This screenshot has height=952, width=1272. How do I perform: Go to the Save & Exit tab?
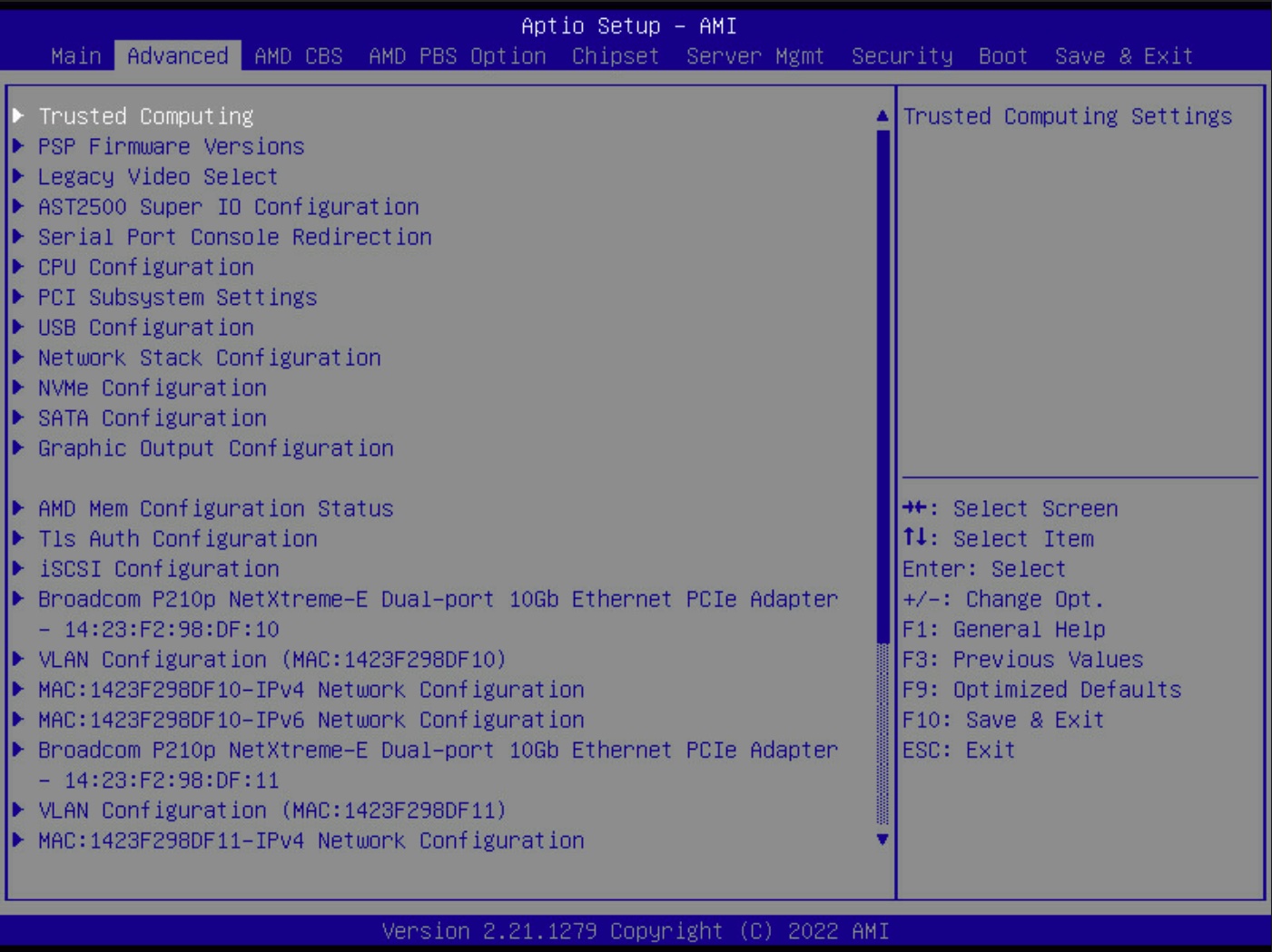(x=1124, y=56)
